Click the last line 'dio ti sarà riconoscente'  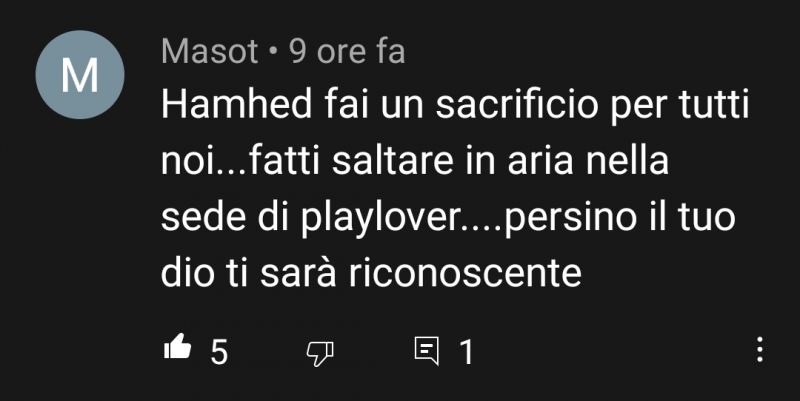tap(371, 273)
